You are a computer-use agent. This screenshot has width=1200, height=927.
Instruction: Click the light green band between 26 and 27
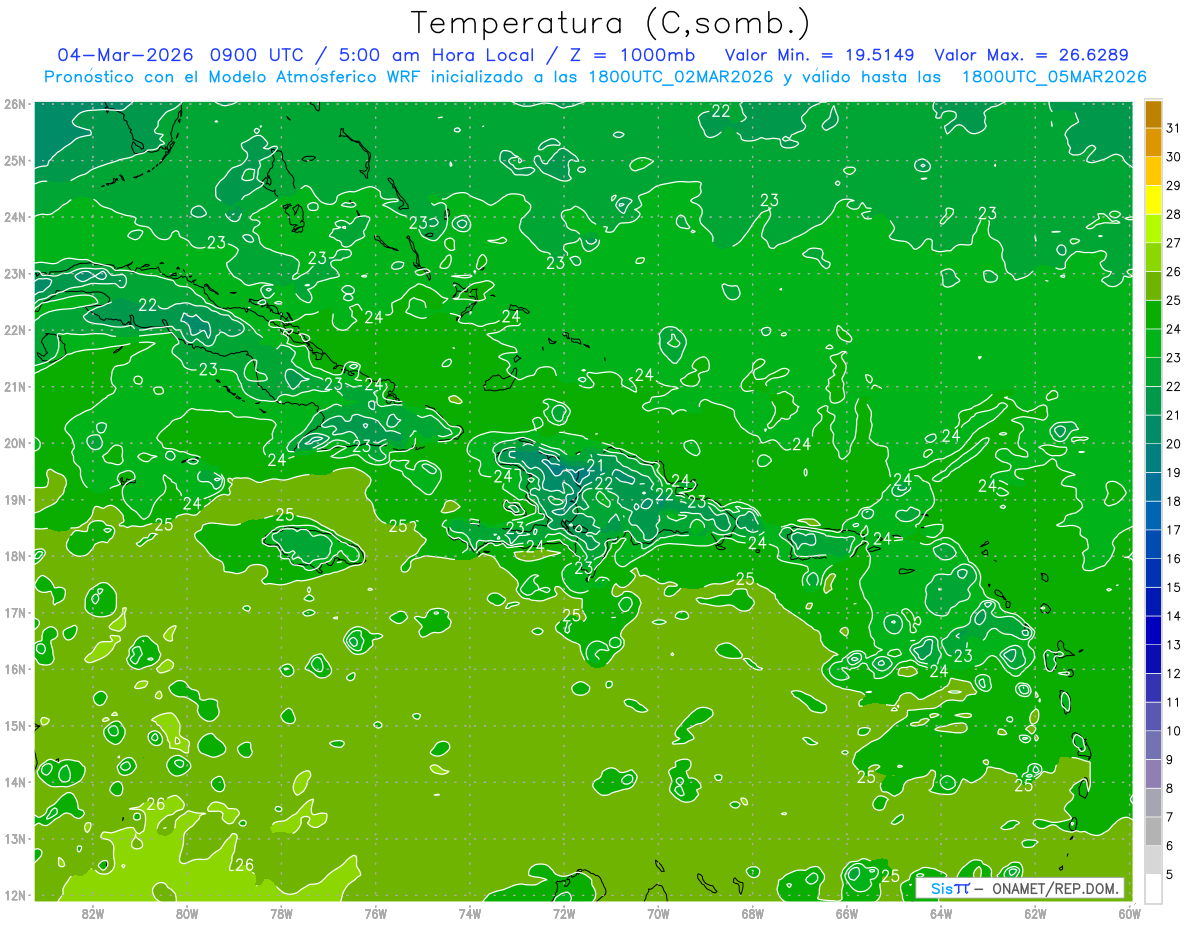click(x=1153, y=258)
